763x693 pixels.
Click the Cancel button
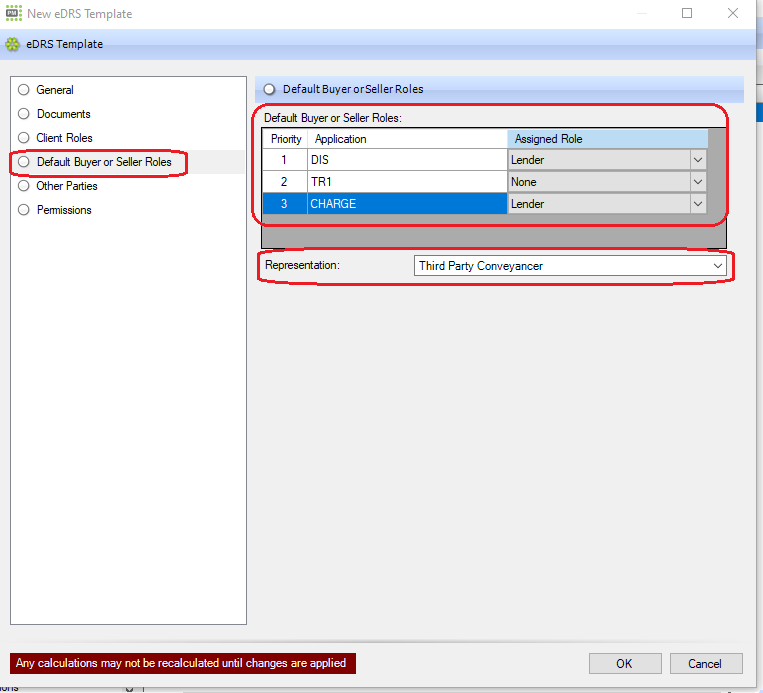[706, 664]
